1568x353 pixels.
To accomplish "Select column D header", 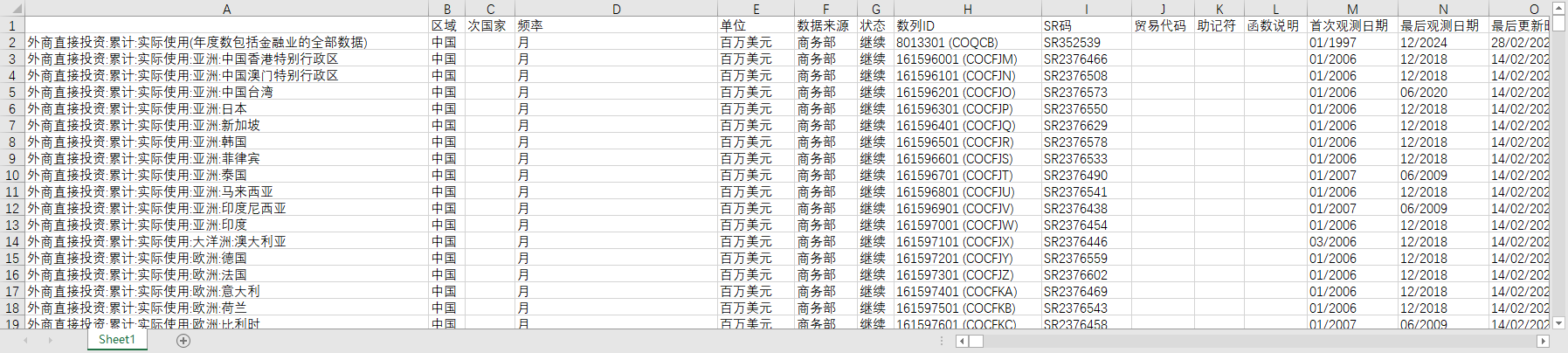I will tap(617, 9).
